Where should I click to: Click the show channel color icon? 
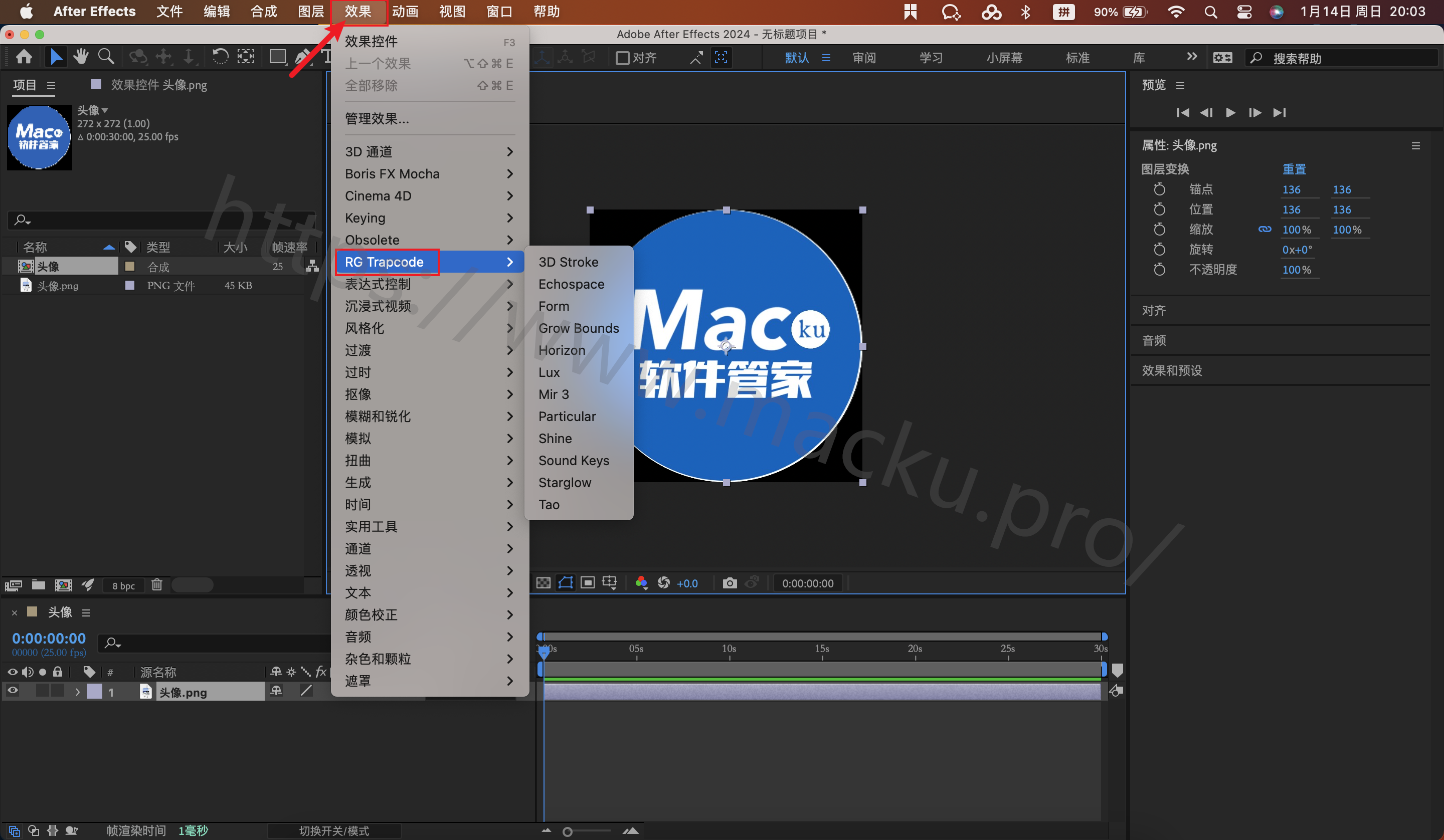(x=641, y=583)
